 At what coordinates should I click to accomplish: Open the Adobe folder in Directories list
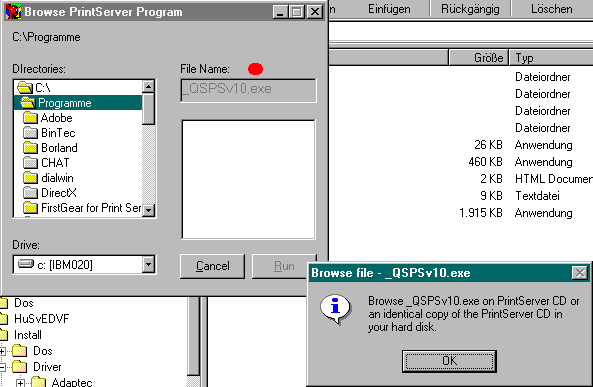tap(78, 118)
